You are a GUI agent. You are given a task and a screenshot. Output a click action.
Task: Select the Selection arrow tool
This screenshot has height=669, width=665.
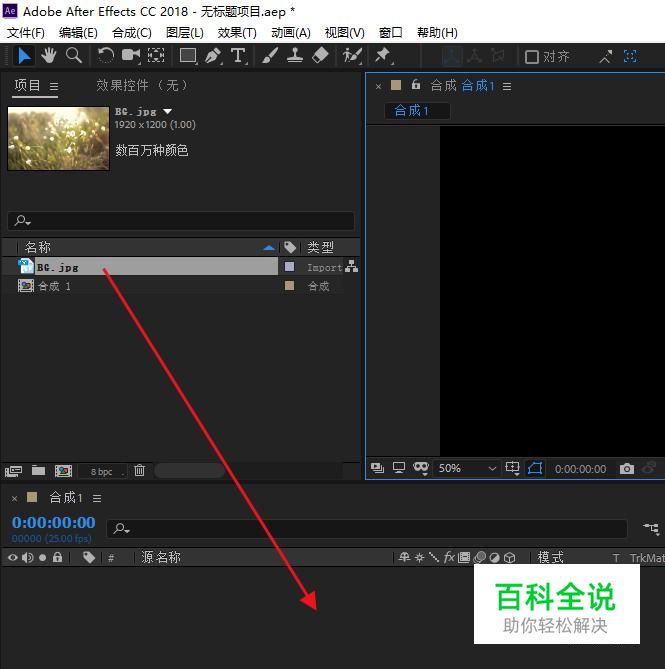(x=23, y=56)
